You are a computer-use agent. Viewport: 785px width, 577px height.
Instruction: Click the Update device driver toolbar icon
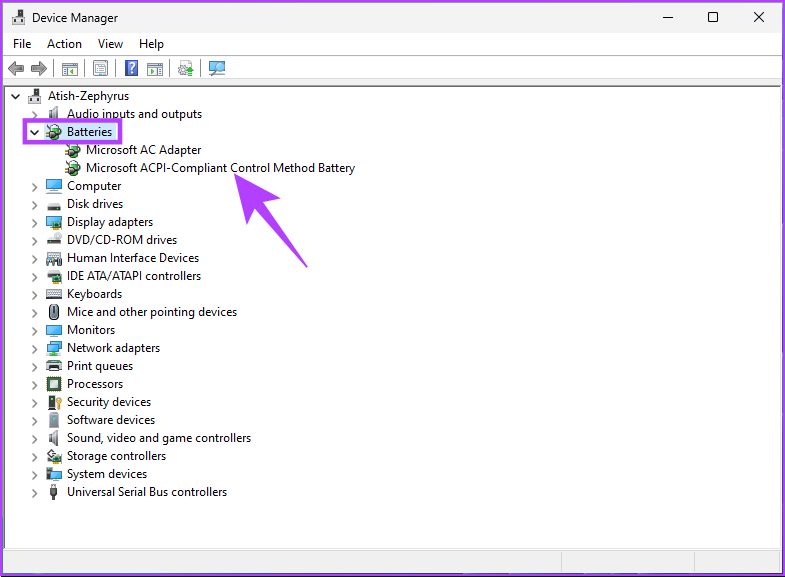point(186,68)
